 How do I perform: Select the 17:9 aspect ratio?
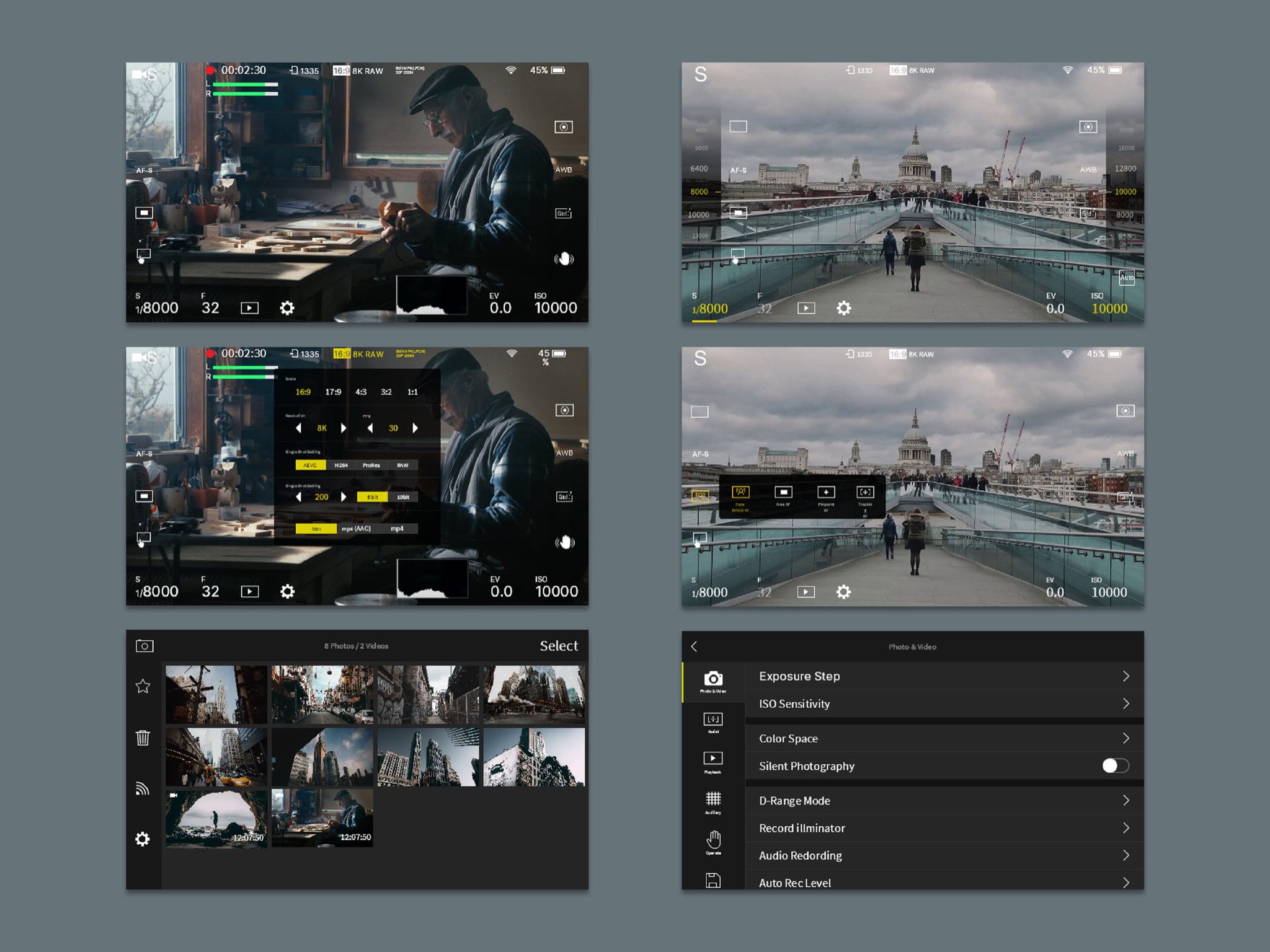[x=333, y=392]
